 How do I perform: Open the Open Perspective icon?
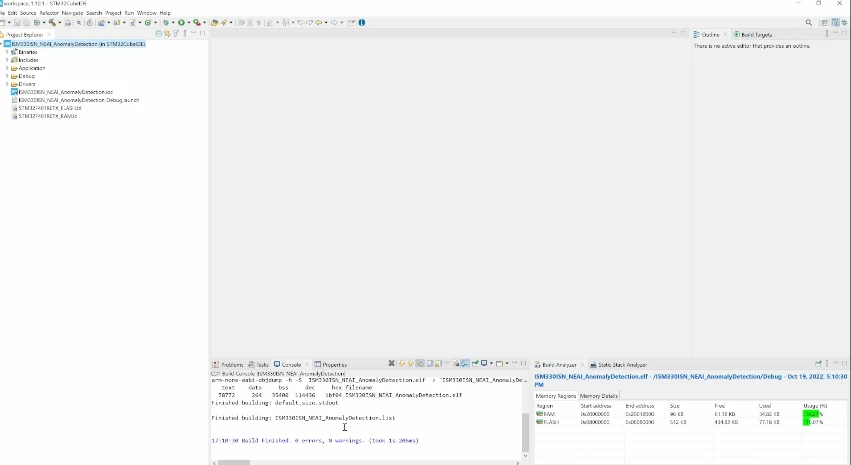click(824, 22)
